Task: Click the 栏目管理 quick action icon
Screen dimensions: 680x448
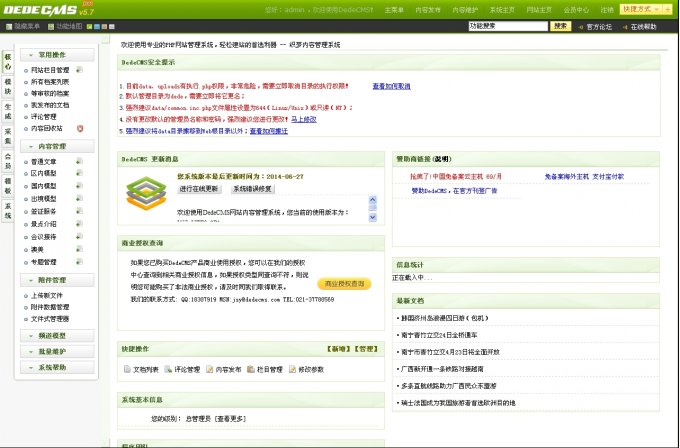Action: pos(251,369)
